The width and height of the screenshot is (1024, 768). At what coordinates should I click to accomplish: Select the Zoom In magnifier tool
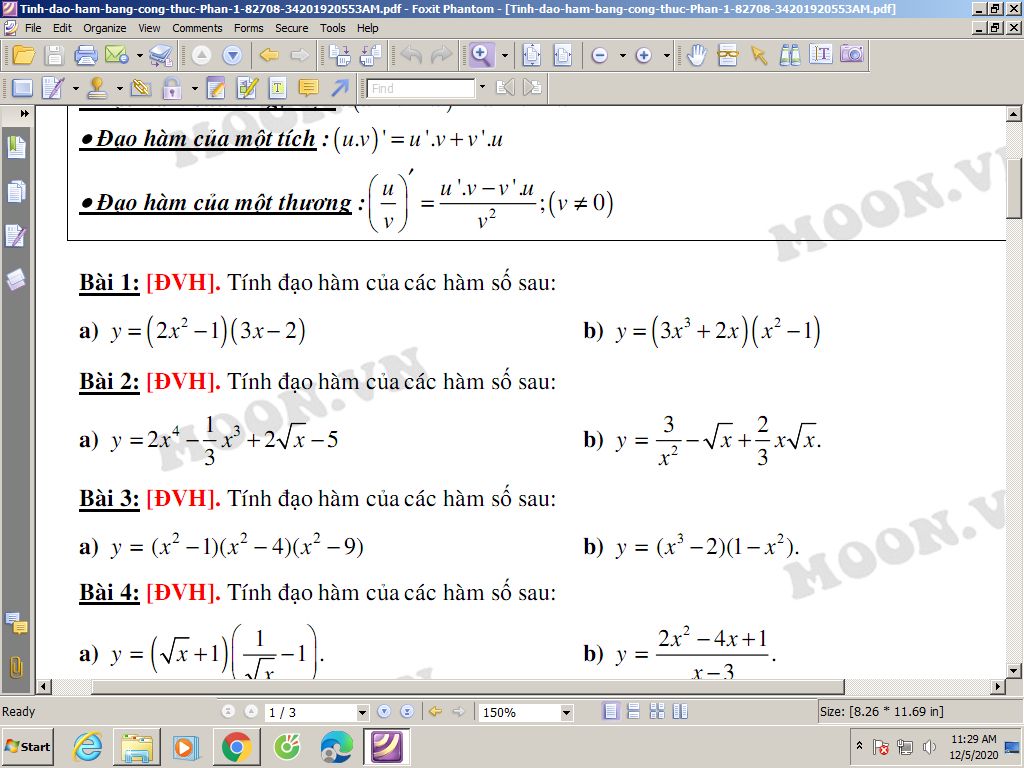pos(481,56)
